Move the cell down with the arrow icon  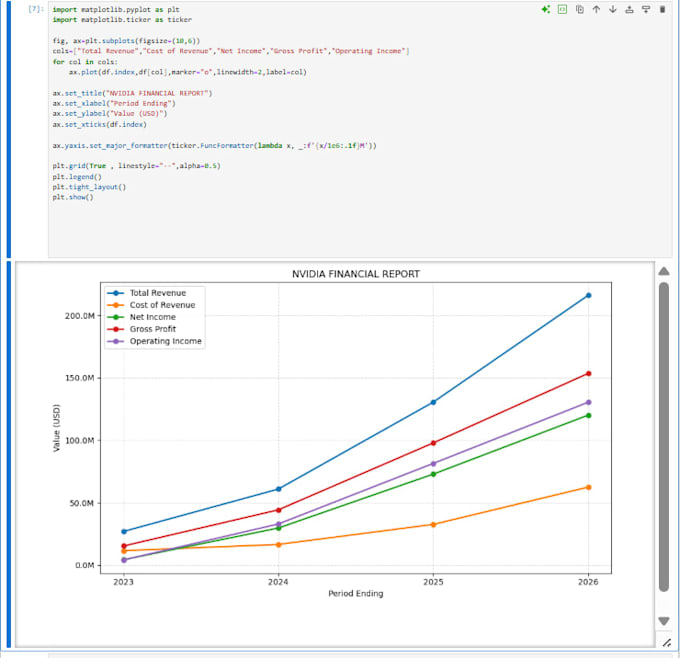click(x=613, y=9)
